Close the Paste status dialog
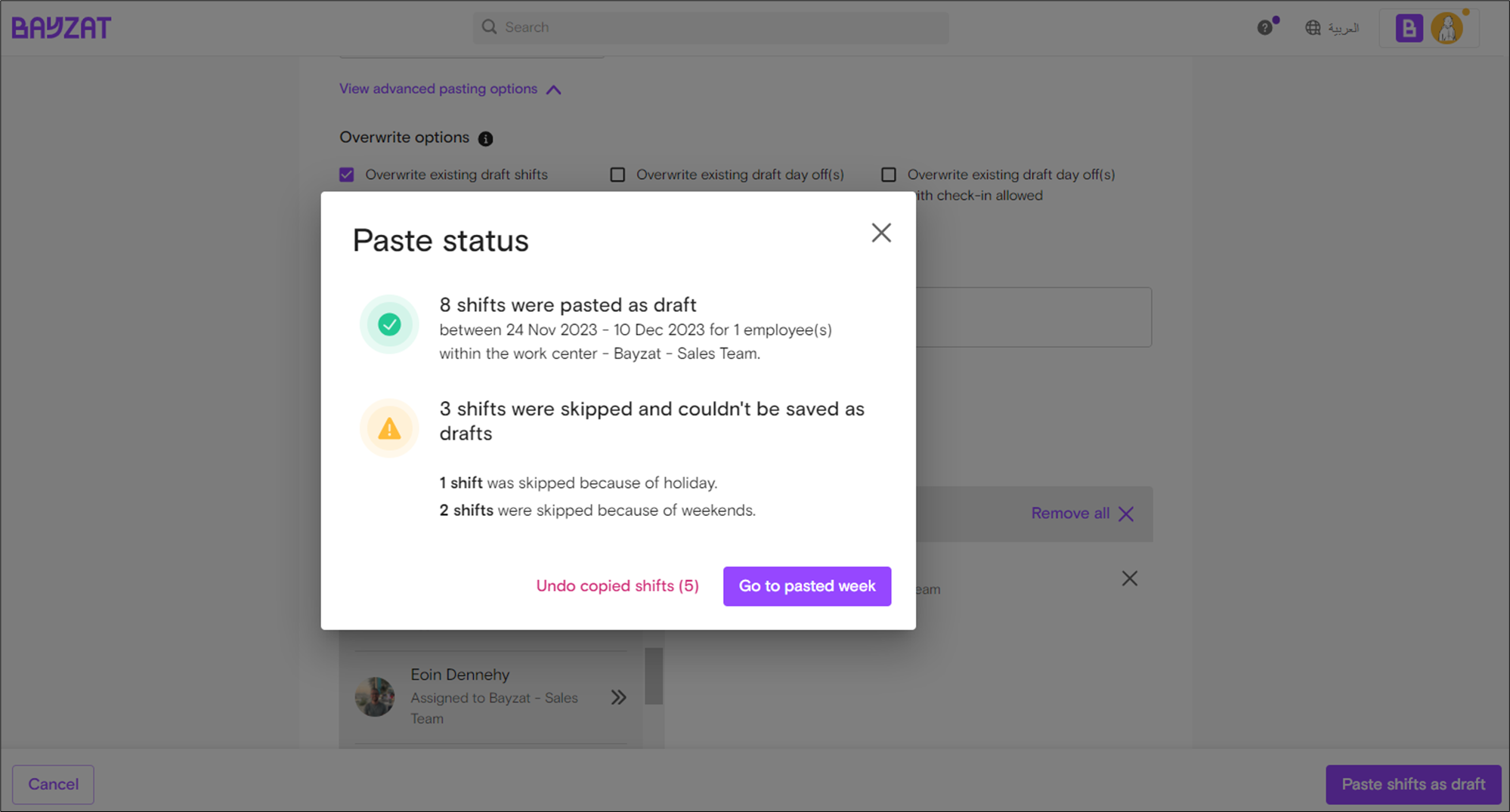1510x812 pixels. click(880, 233)
